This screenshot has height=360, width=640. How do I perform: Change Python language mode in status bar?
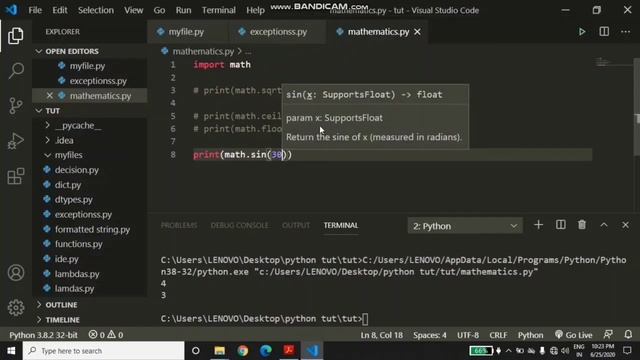531,335
